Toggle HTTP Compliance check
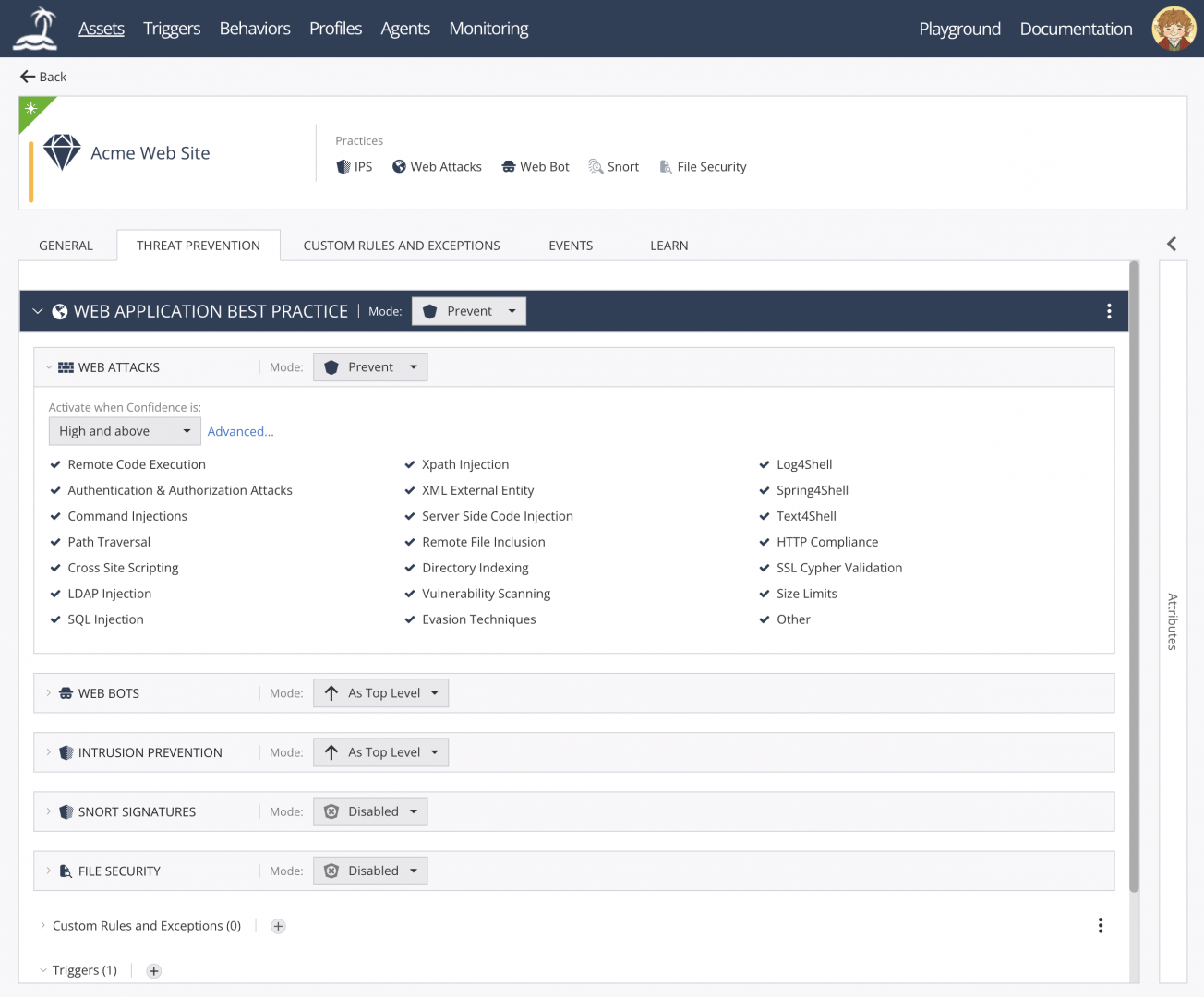Image resolution: width=1204 pixels, height=997 pixels. 765,542
